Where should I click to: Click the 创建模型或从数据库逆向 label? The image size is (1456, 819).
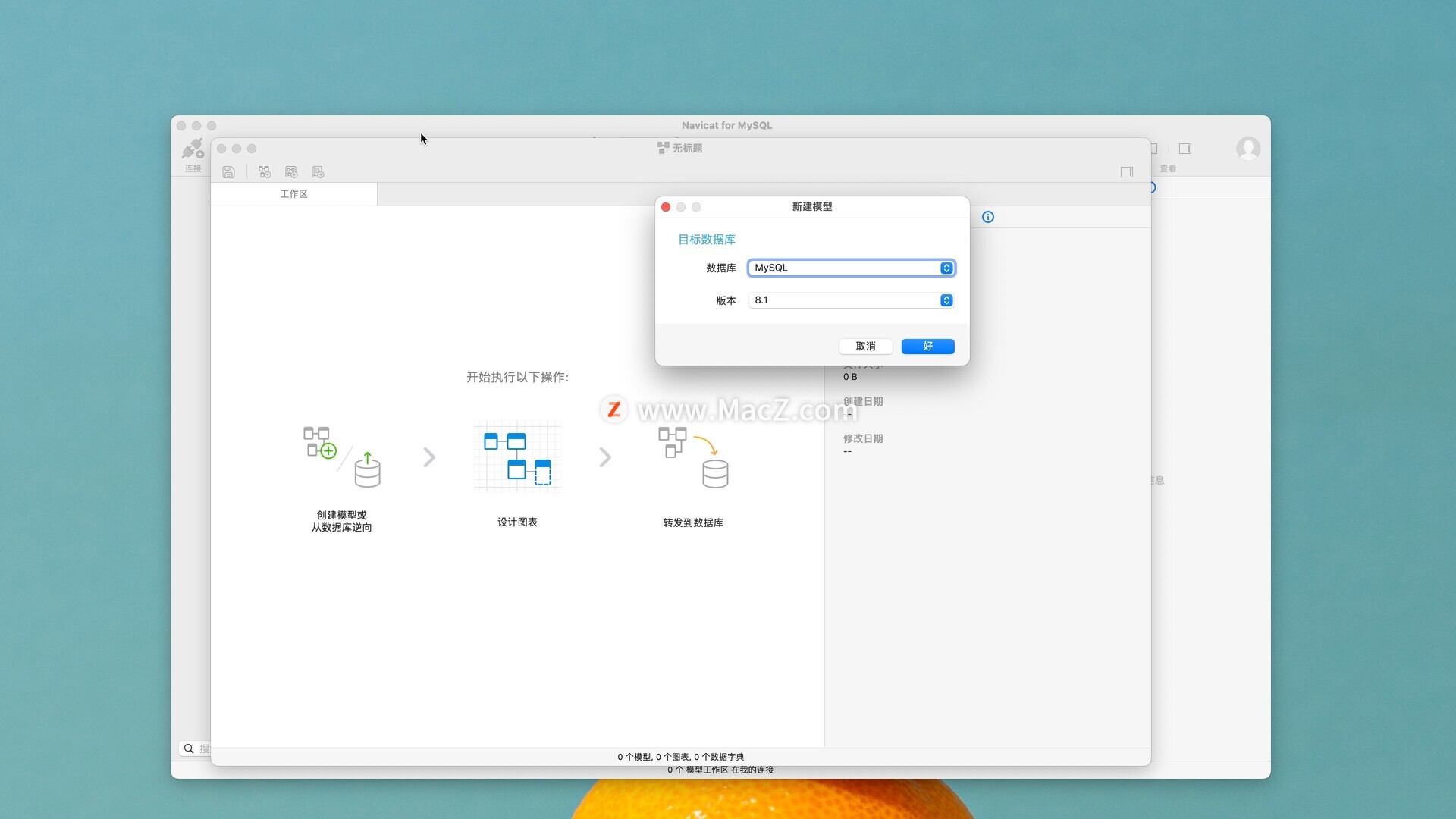342,521
